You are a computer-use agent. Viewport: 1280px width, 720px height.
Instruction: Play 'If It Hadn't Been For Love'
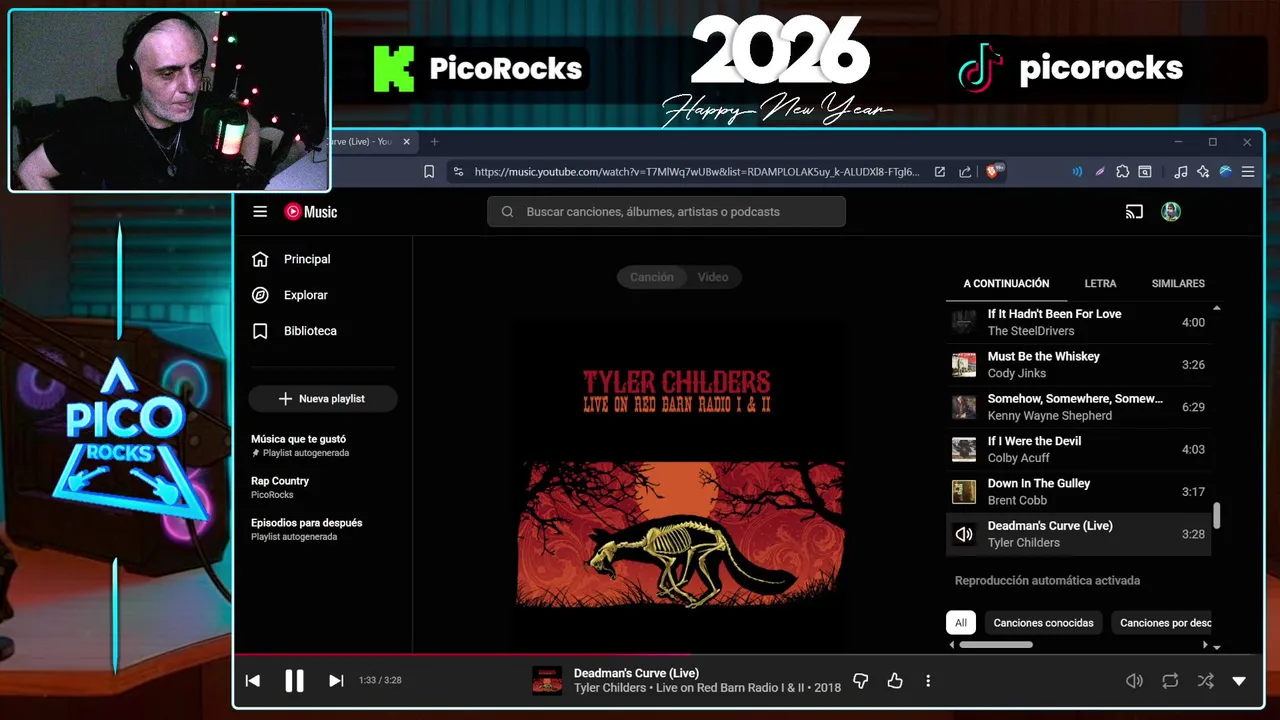point(1078,322)
